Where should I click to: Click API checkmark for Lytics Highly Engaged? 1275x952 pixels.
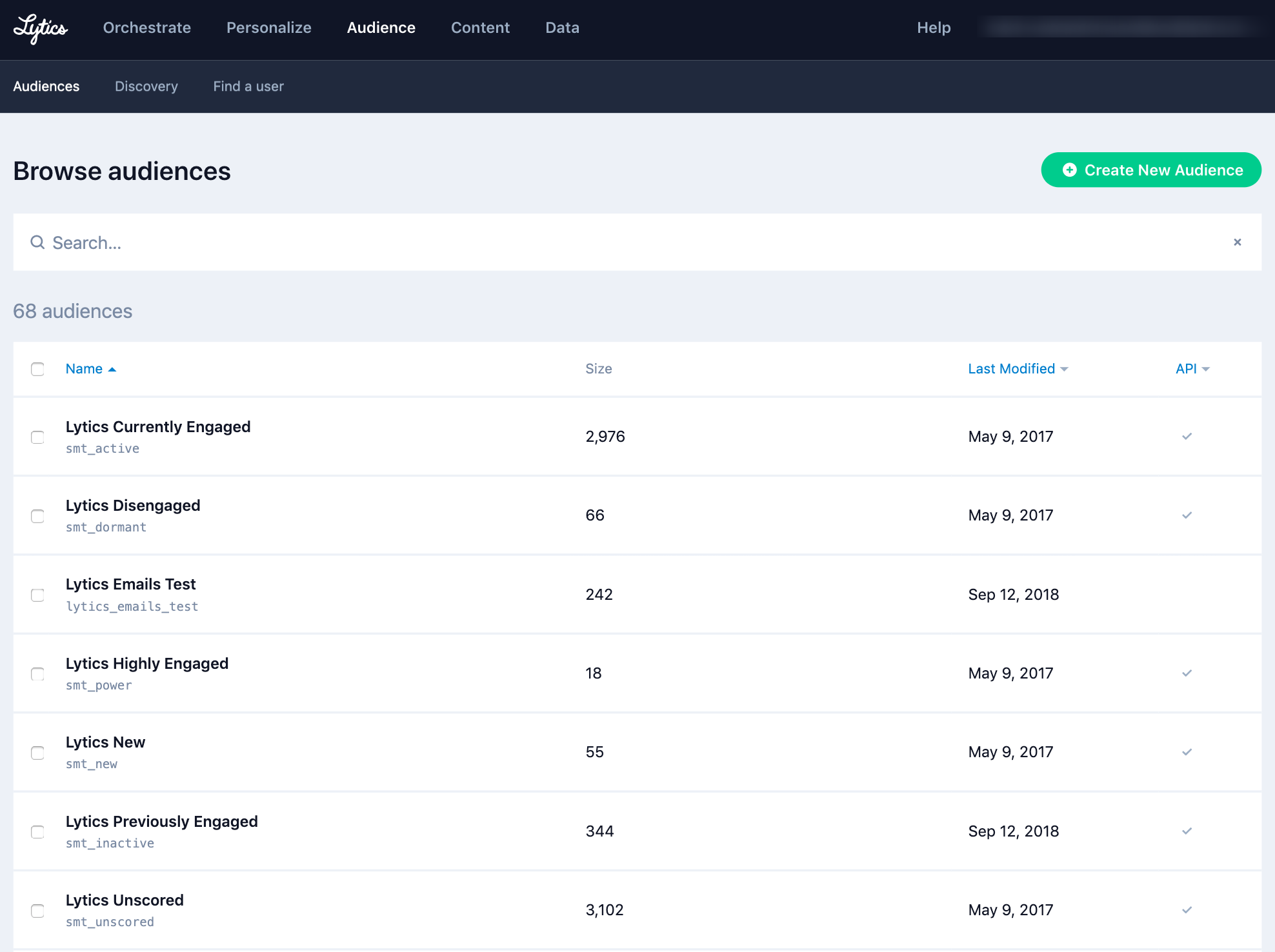tap(1187, 673)
